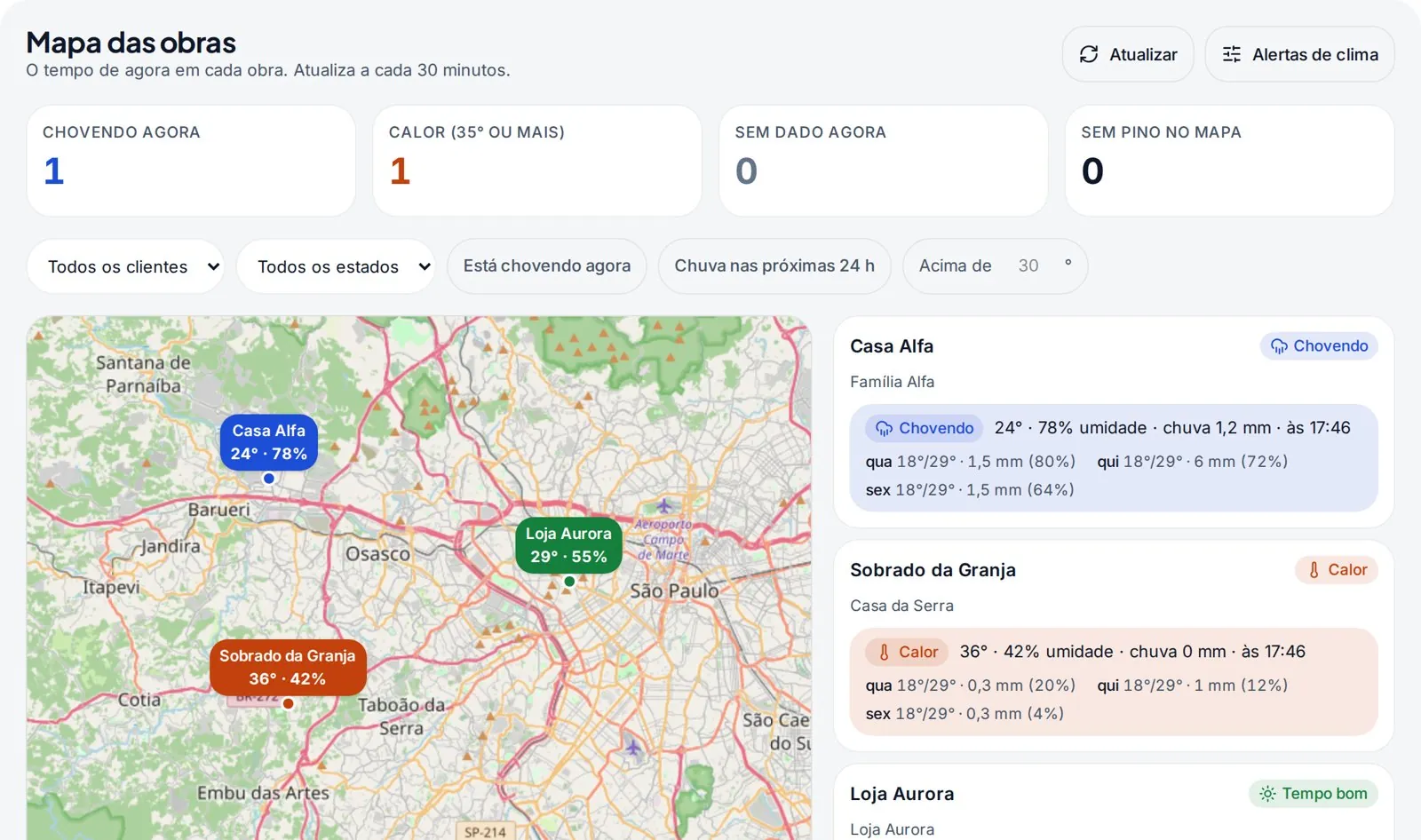This screenshot has width=1421, height=840.
Task: Click the green map pin dot for Loja Aurora
Action: tap(569, 582)
